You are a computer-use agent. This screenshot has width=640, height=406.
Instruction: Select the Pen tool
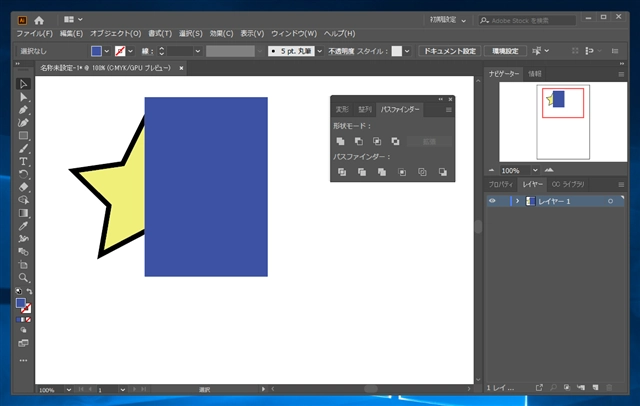pos(23,110)
